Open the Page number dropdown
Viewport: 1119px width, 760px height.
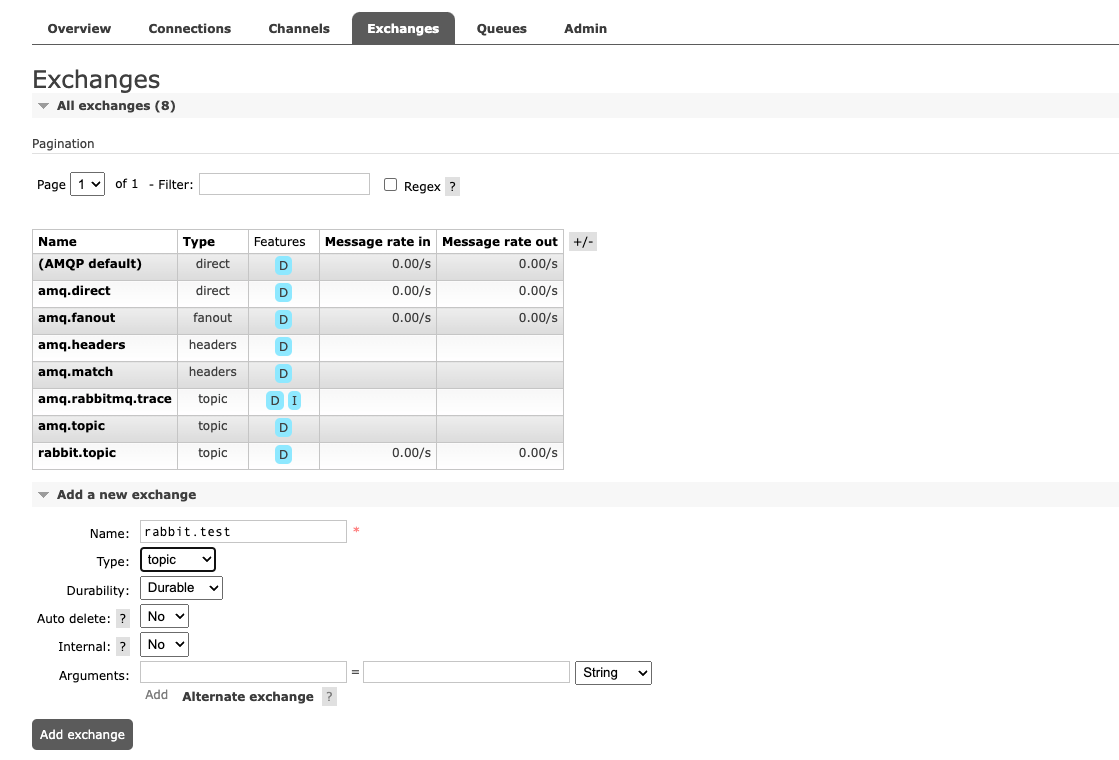click(87, 184)
